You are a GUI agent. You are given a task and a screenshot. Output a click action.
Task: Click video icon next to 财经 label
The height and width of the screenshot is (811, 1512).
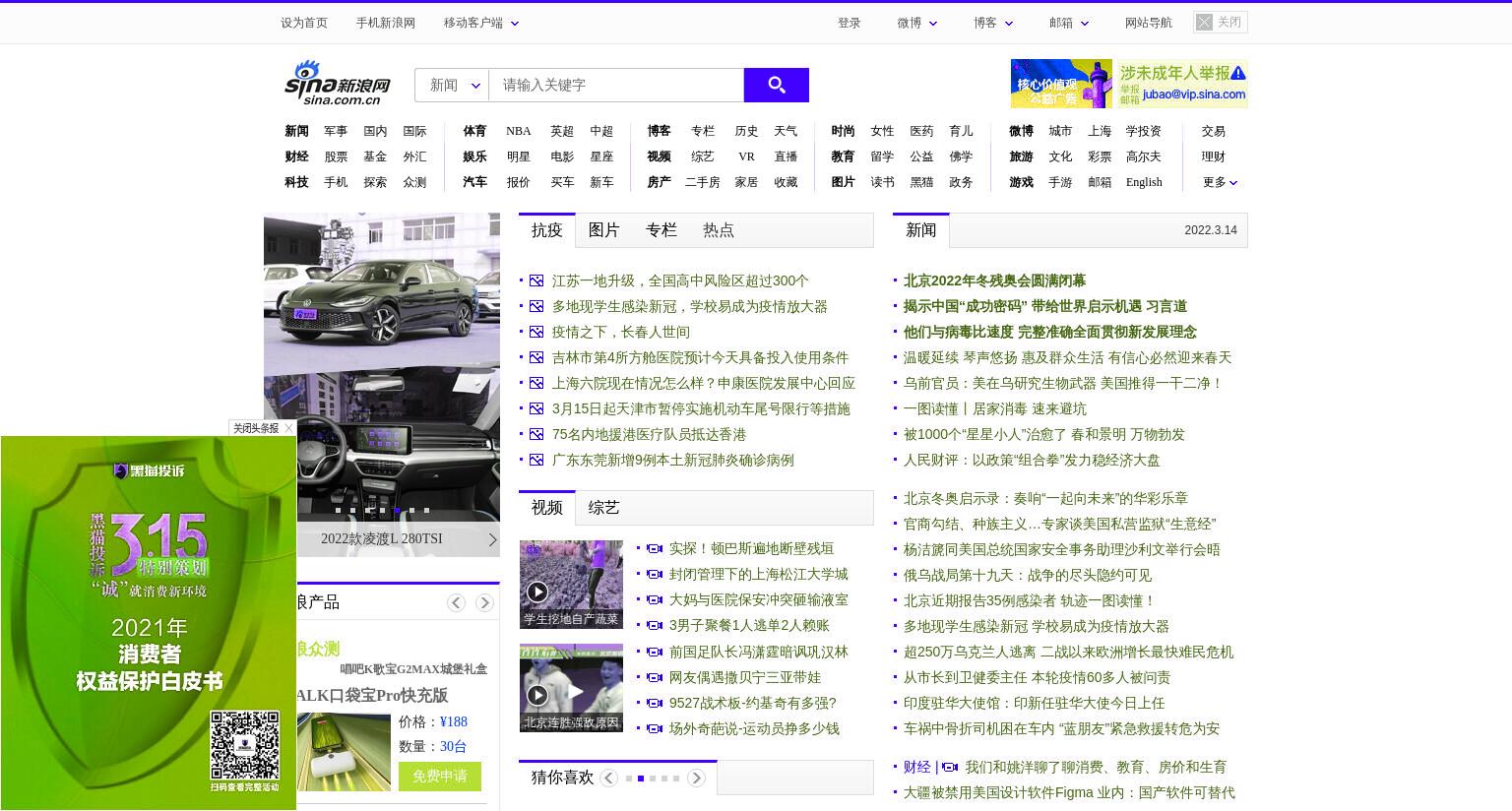click(x=950, y=767)
